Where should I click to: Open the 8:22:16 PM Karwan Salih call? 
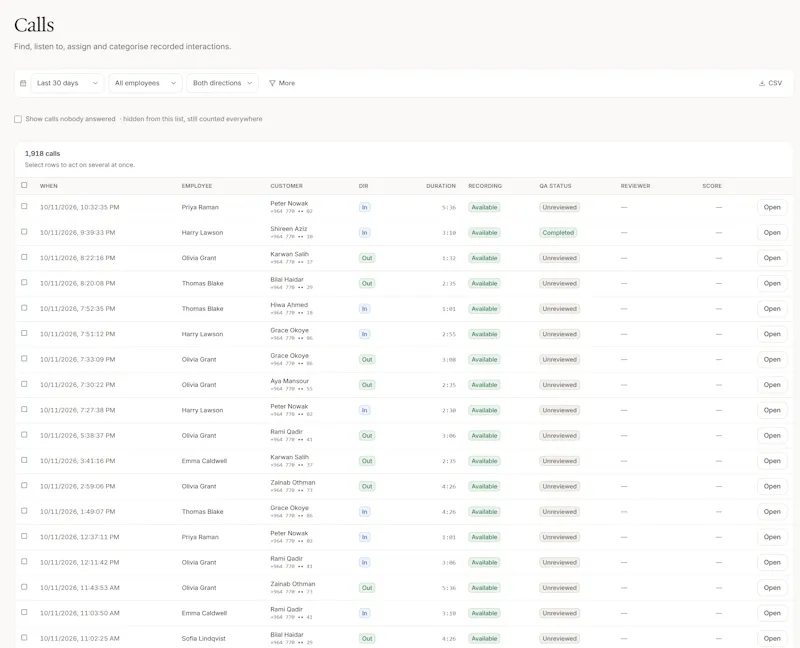tap(772, 258)
